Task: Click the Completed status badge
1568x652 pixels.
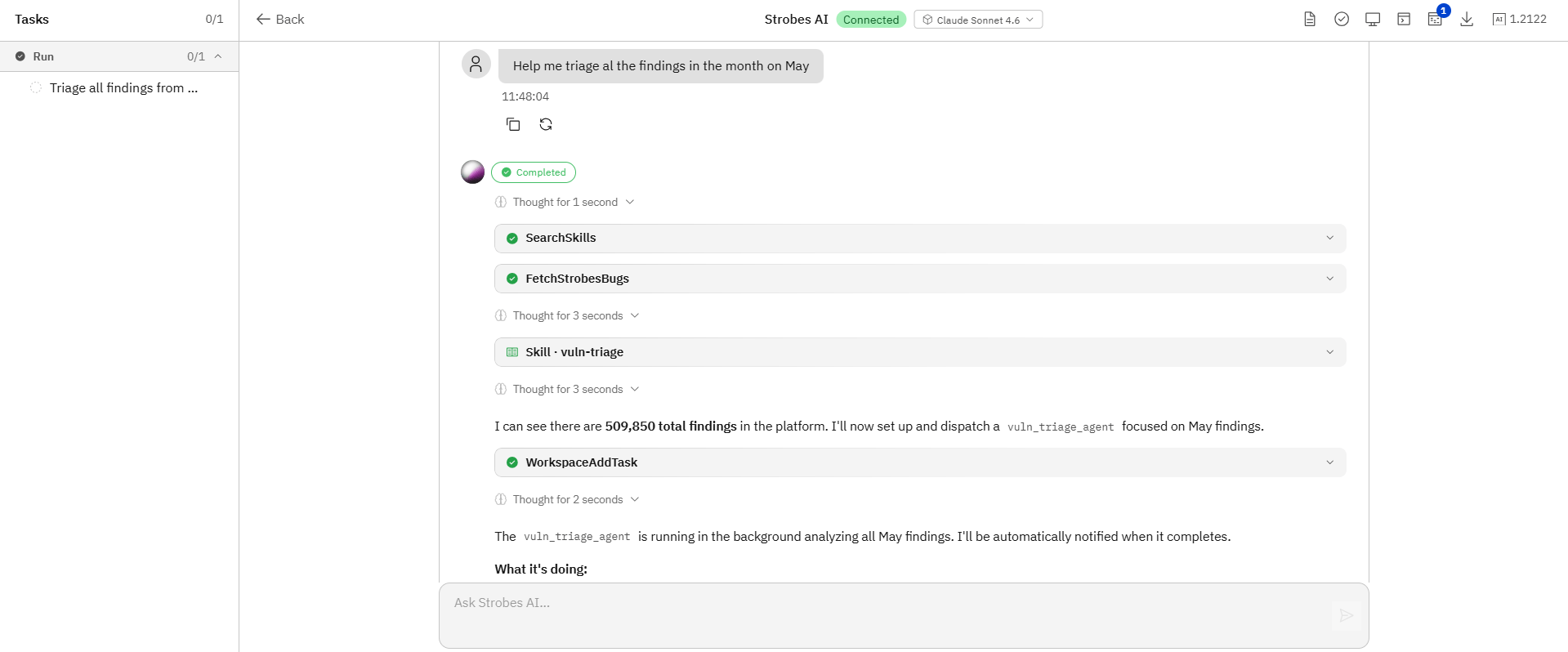Action: tap(534, 172)
